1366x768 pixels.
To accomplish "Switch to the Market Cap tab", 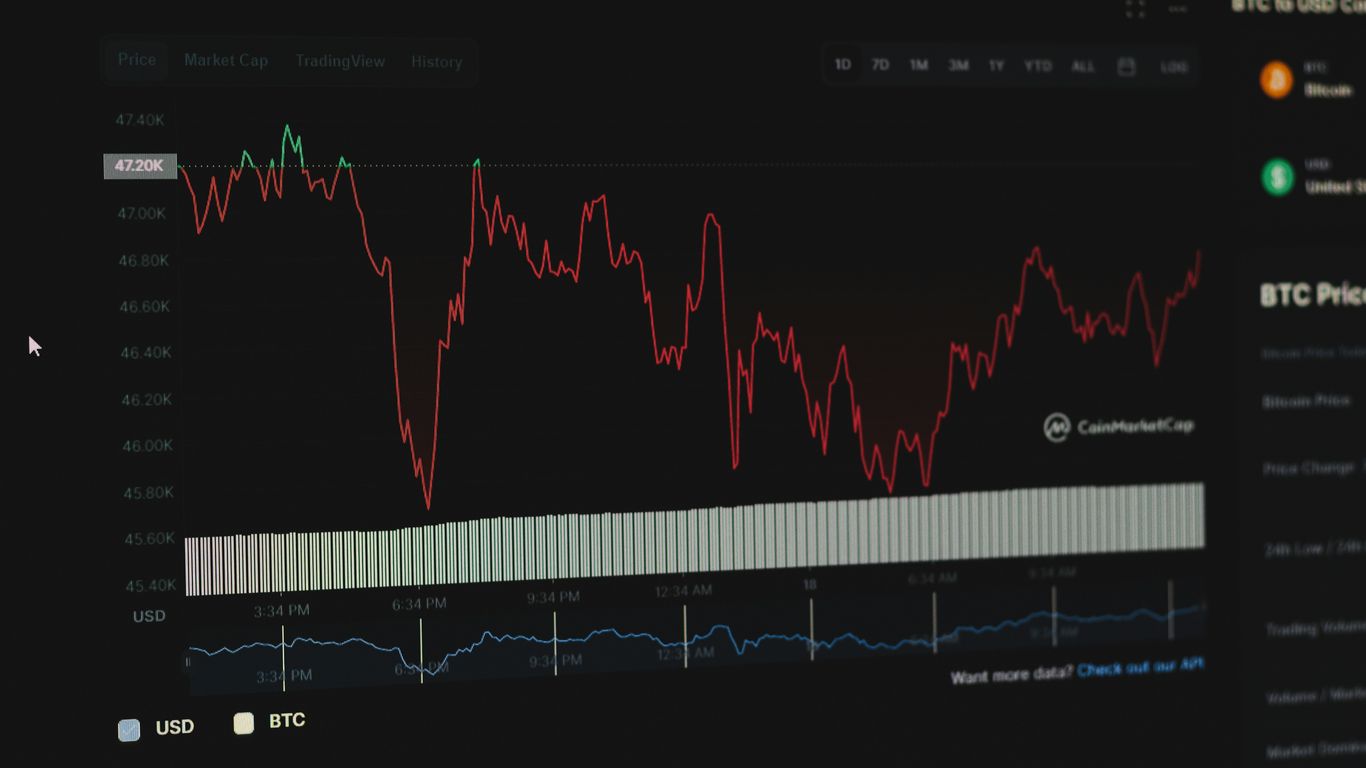I will [x=226, y=60].
